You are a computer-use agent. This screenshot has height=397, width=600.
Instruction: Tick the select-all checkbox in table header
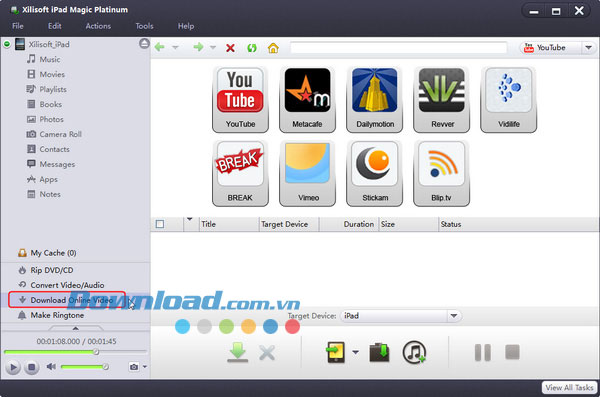click(x=160, y=224)
